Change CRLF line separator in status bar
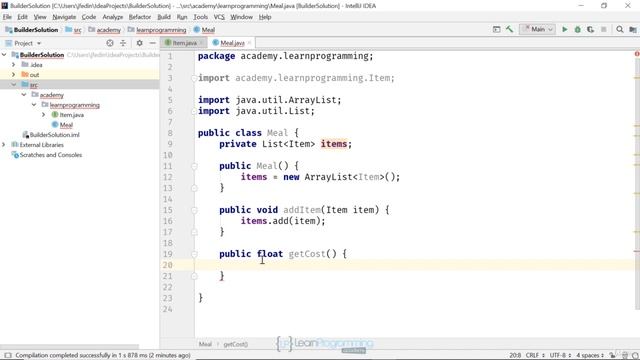The image size is (640, 360). tap(535, 355)
